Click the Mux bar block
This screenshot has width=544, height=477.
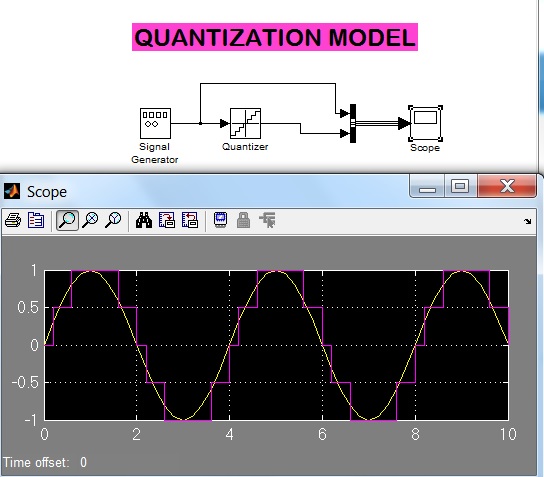(x=353, y=123)
